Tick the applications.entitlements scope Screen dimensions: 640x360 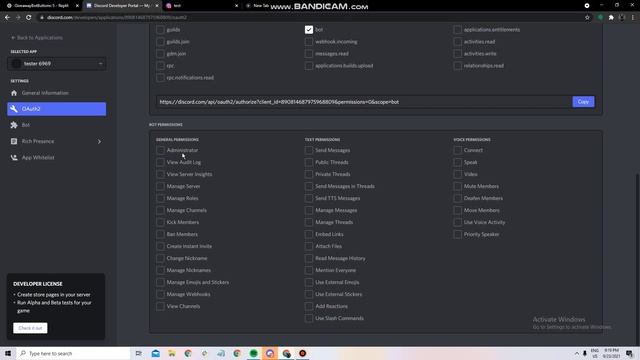[x=457, y=30]
